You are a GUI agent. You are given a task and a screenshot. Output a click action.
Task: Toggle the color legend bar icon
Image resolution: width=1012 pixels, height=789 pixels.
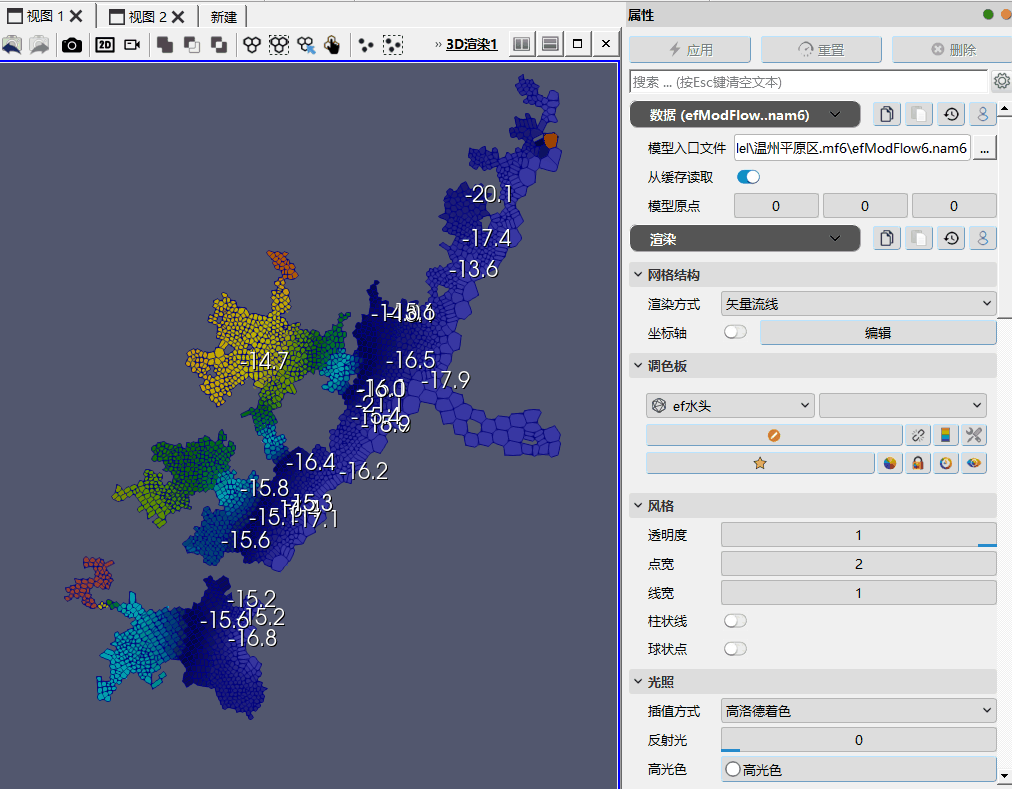(x=946, y=436)
